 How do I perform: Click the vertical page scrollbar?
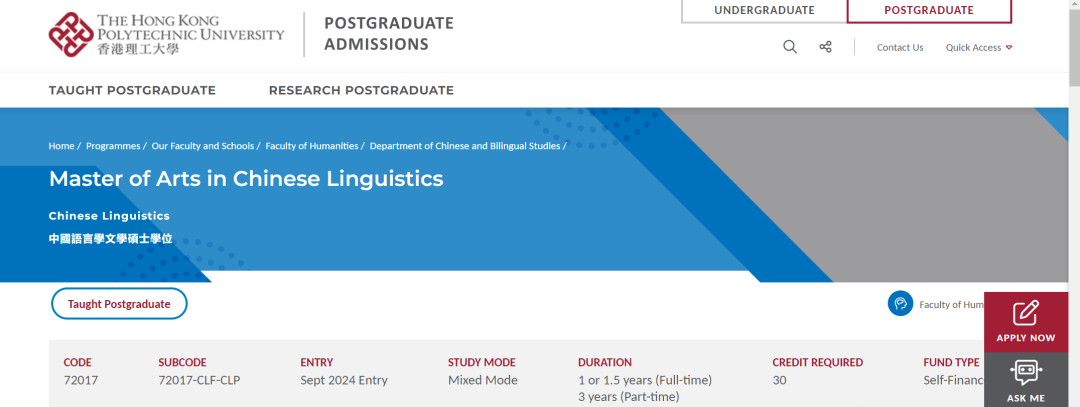pyautogui.click(x=1073, y=200)
